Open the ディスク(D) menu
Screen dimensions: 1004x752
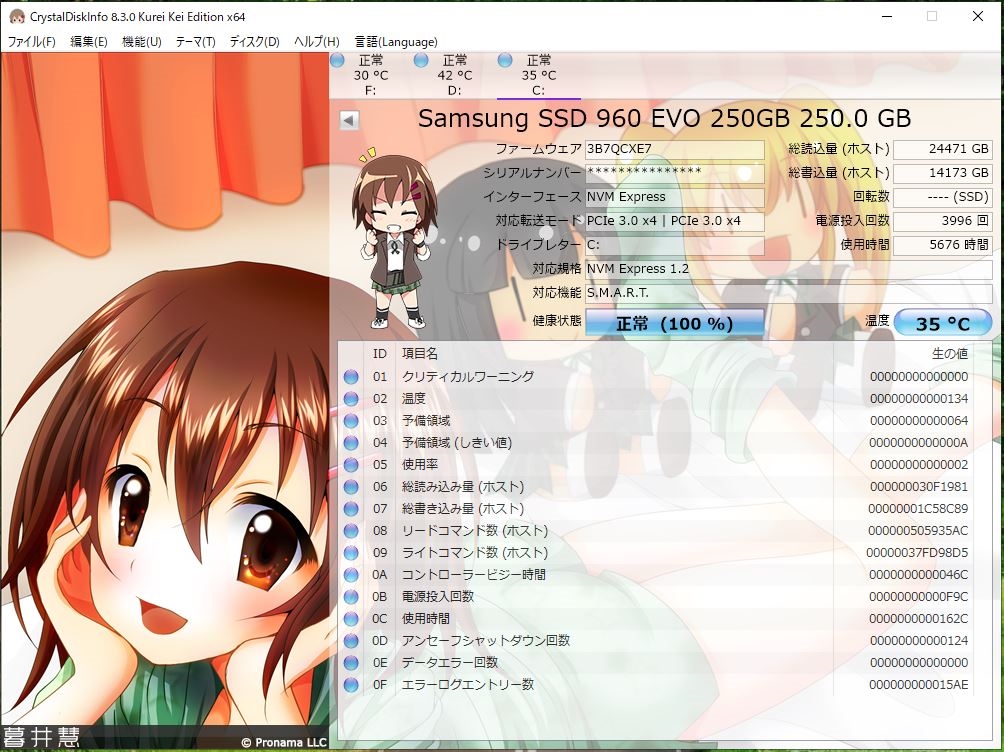click(x=254, y=42)
